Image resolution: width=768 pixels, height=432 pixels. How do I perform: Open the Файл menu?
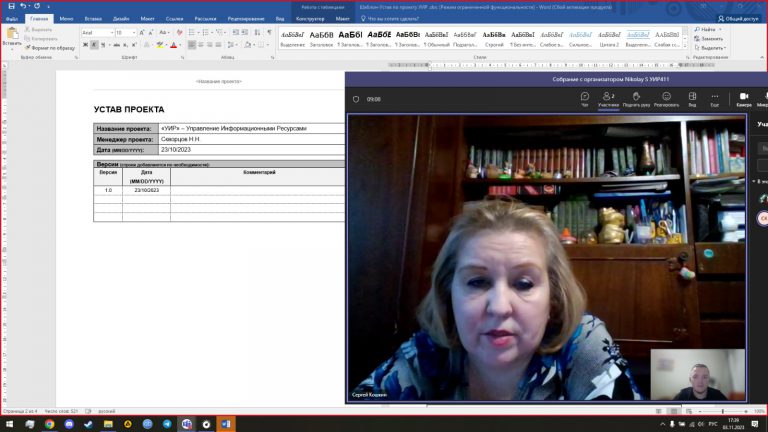(x=11, y=18)
